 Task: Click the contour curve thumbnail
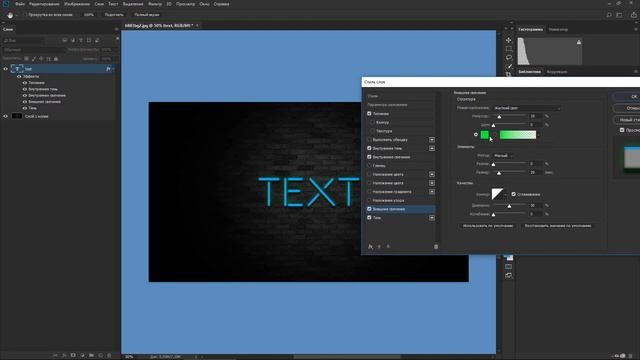point(497,194)
